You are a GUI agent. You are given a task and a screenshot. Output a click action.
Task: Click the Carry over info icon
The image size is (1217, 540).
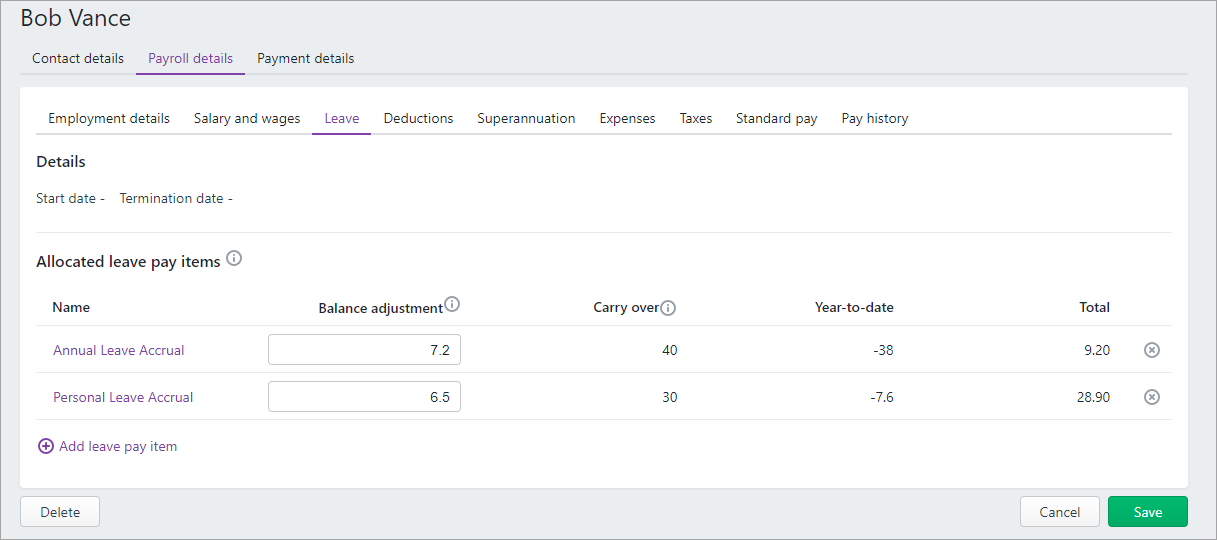668,308
